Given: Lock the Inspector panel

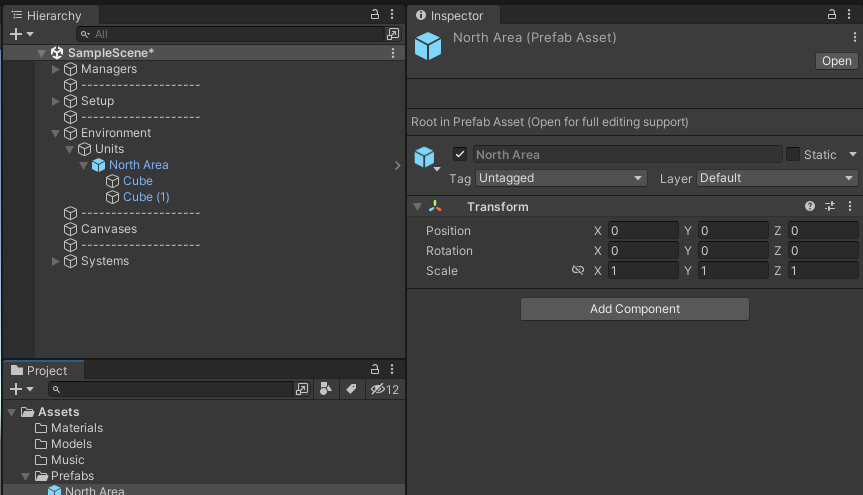Looking at the screenshot, I should pyautogui.click(x=832, y=15).
